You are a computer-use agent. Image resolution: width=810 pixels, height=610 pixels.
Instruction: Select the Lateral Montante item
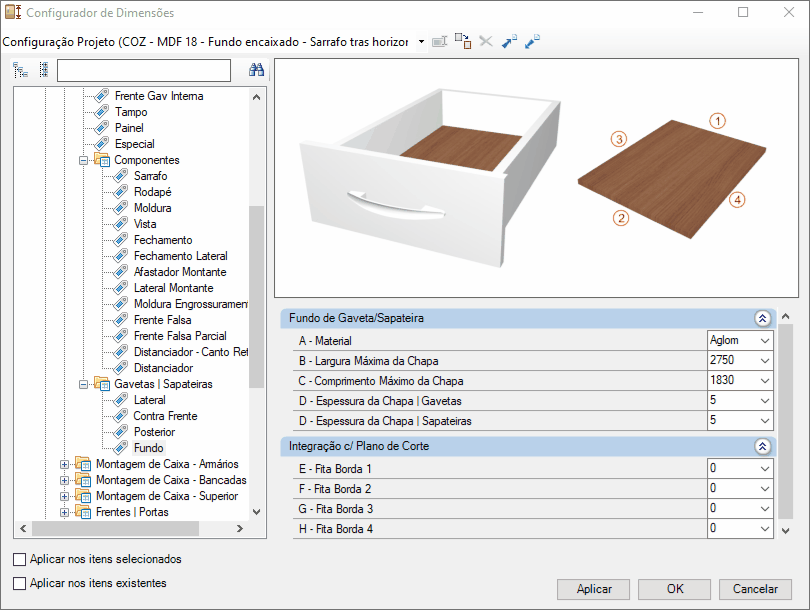click(173, 288)
